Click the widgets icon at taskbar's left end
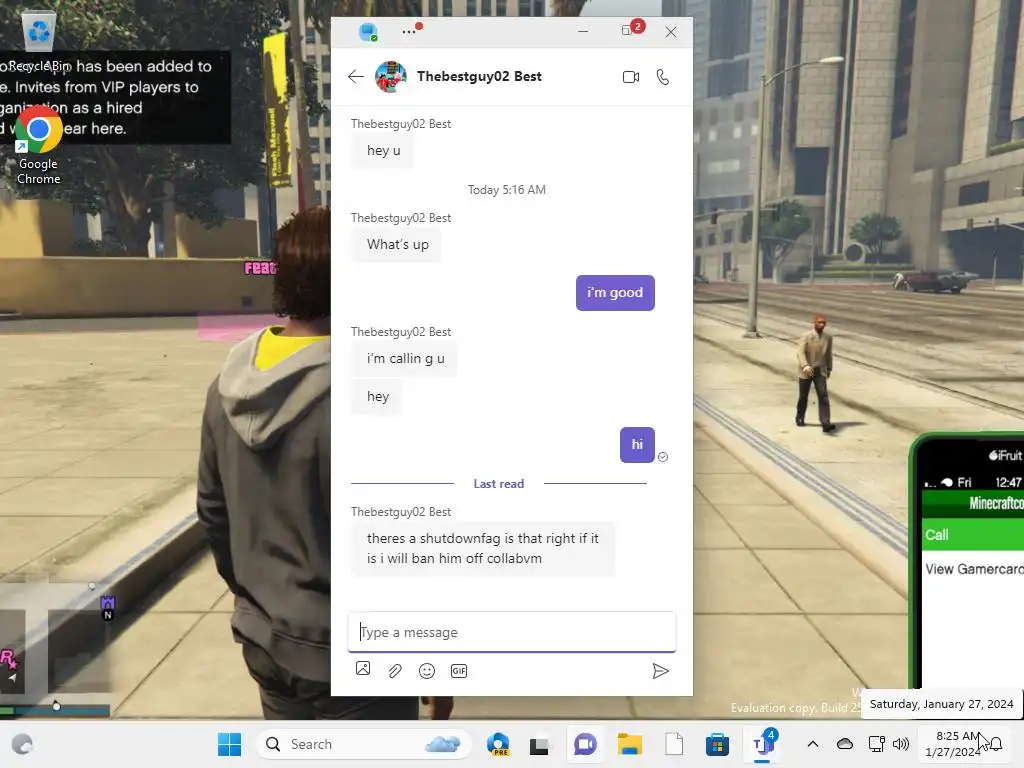 (x=22, y=744)
